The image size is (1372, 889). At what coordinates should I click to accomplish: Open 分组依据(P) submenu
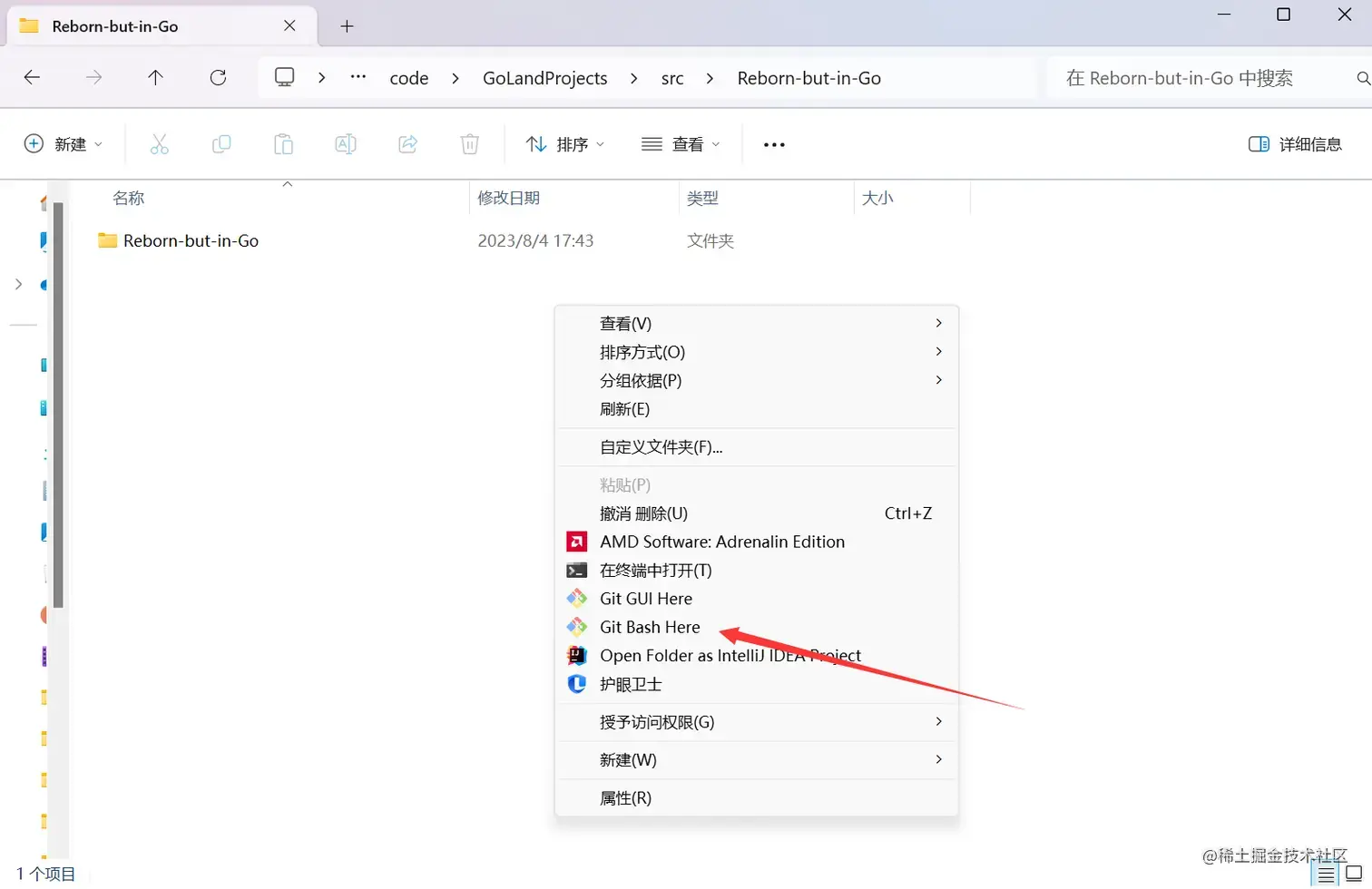click(757, 380)
